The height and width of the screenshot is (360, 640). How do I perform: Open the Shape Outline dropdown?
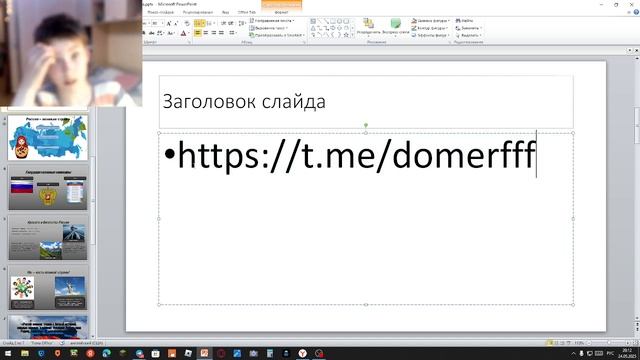pyautogui.click(x=429, y=28)
